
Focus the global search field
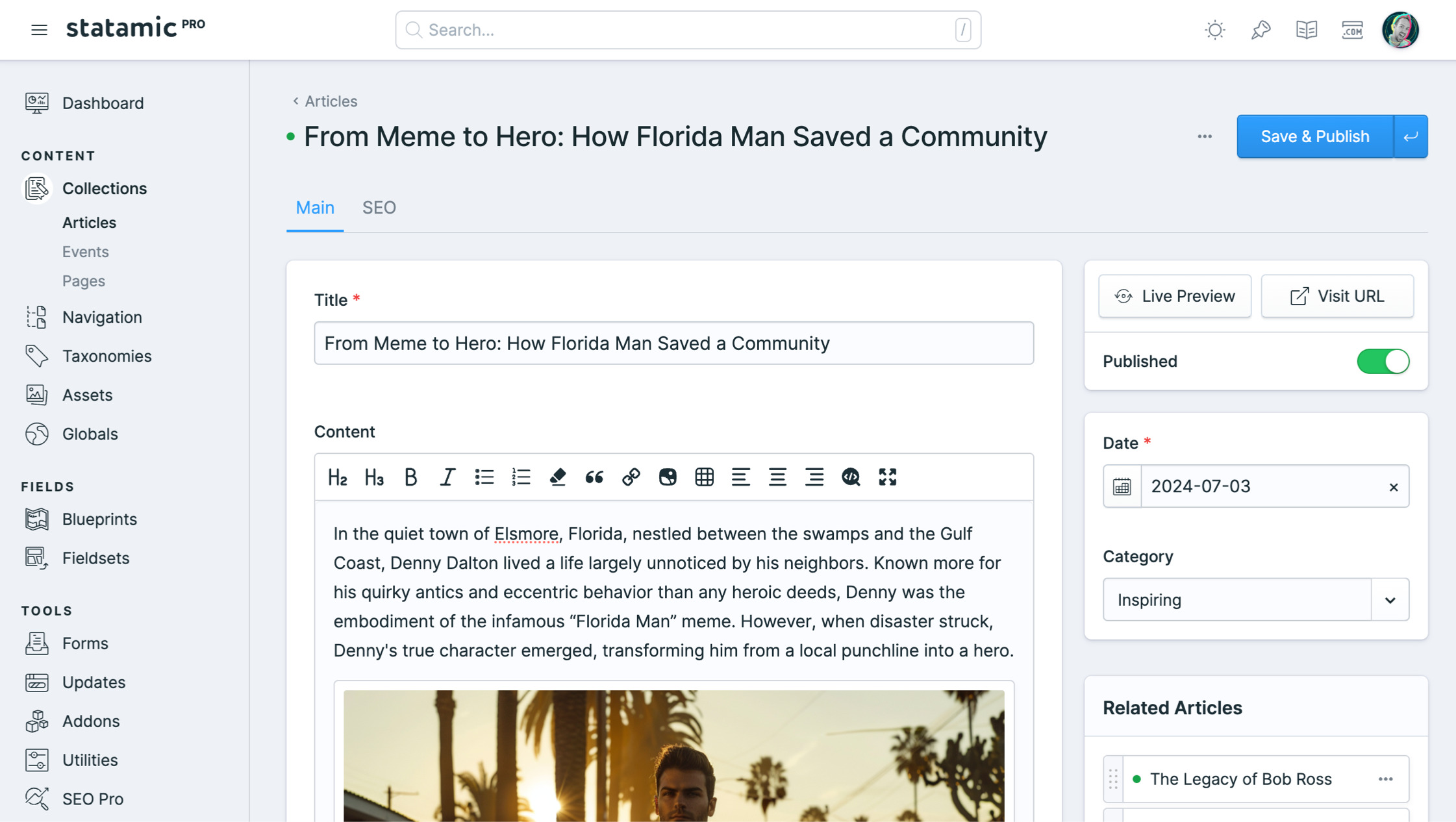(688, 30)
